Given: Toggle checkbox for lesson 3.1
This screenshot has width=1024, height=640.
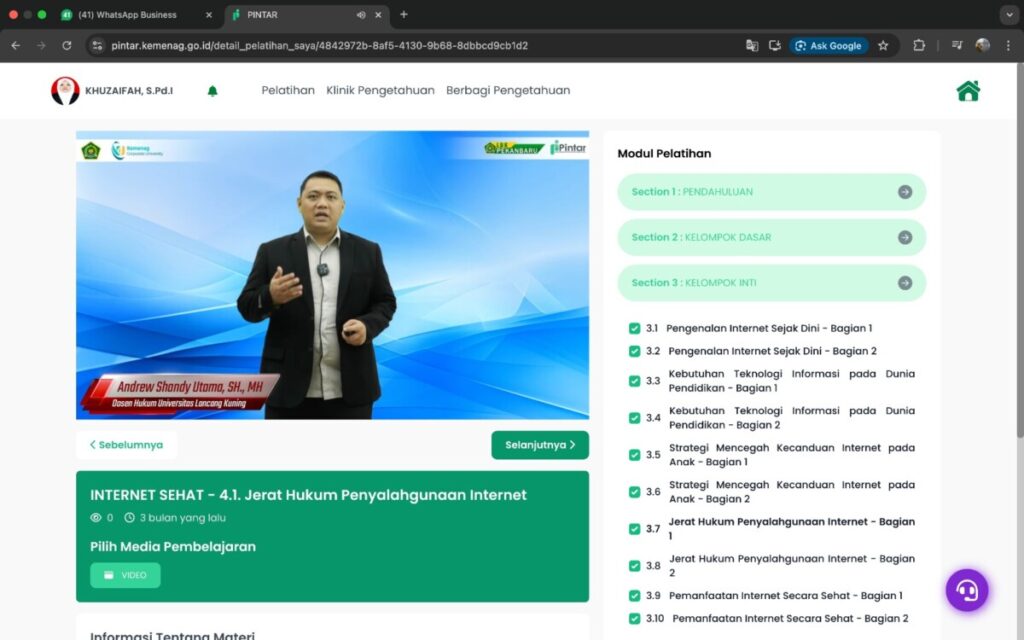Looking at the screenshot, I should pos(634,328).
